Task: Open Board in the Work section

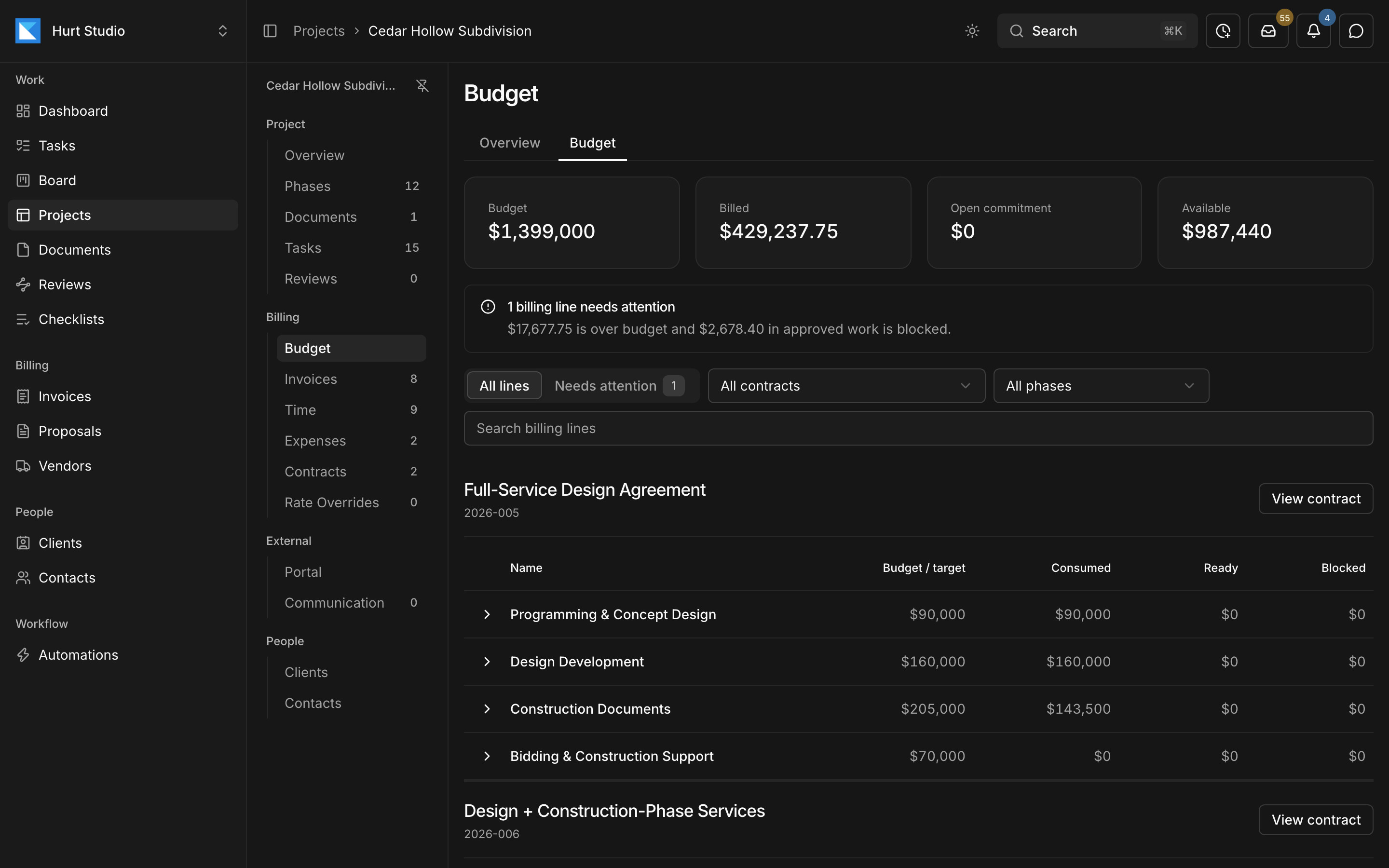Action: pos(123,180)
